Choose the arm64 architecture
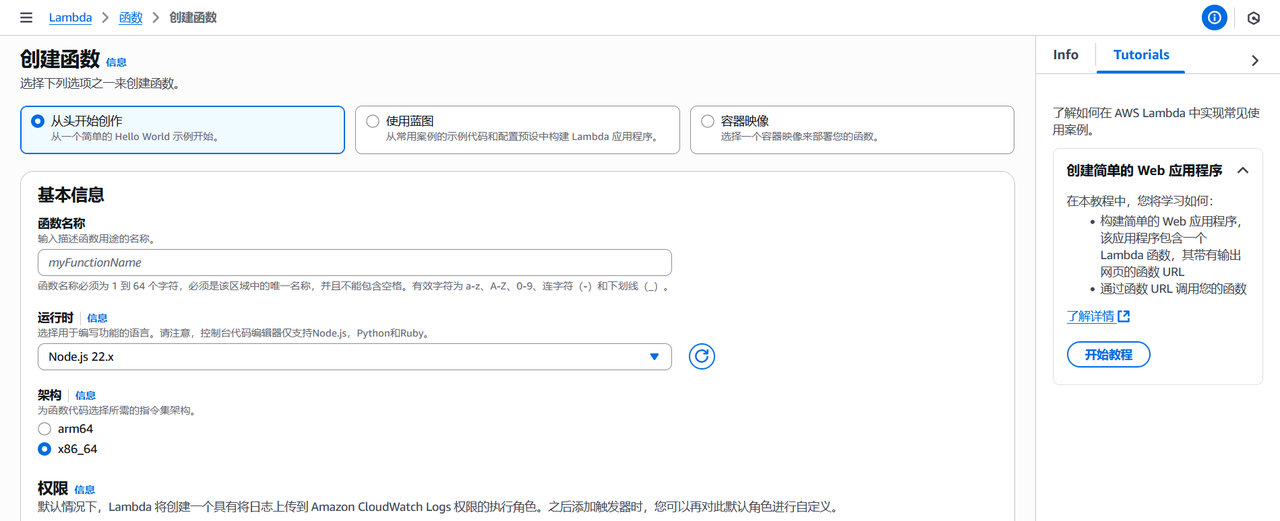Image resolution: width=1280 pixels, height=521 pixels. click(x=45, y=429)
